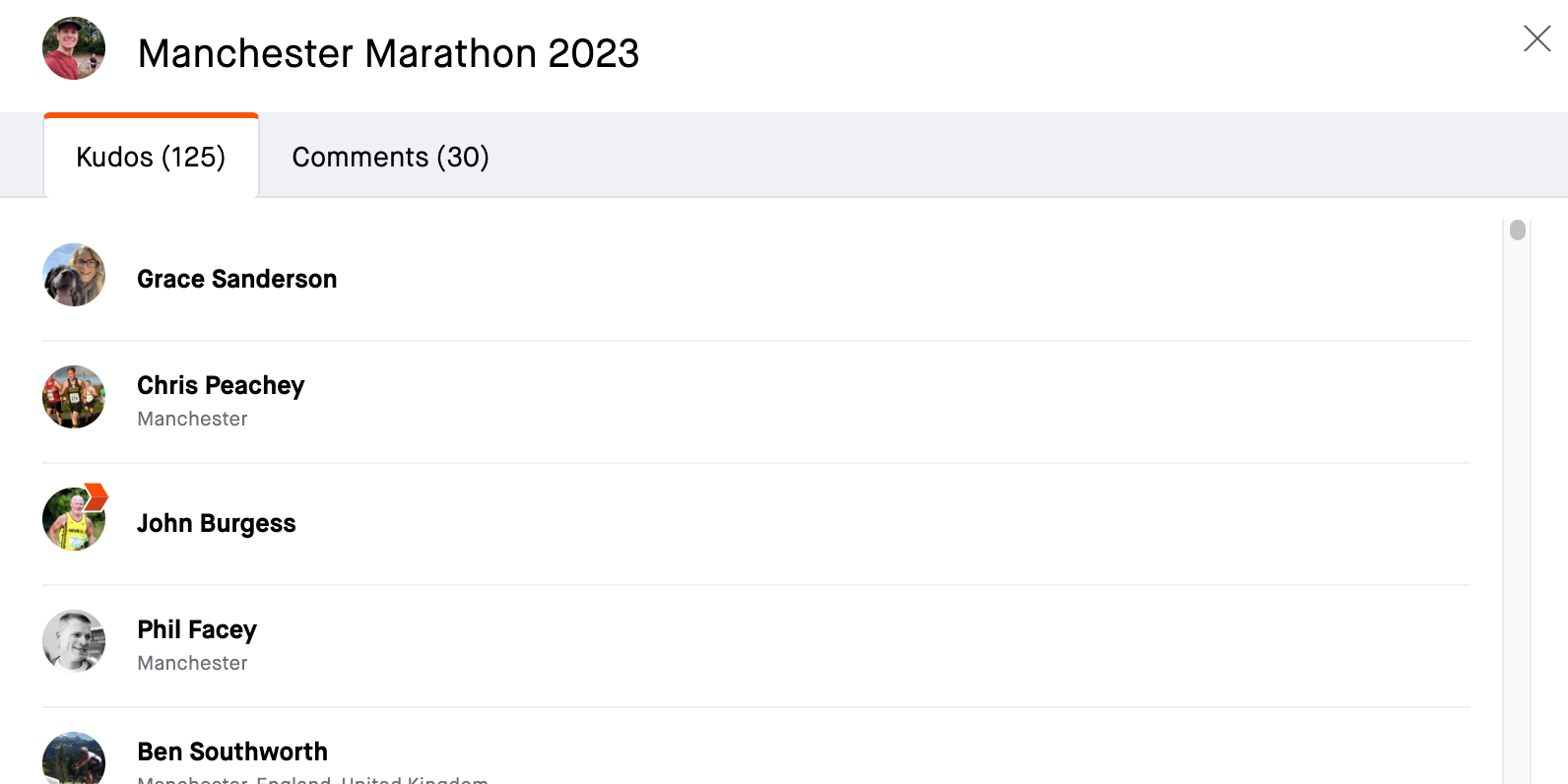Image resolution: width=1568 pixels, height=784 pixels.
Task: Select the Manchester label under Chris Peachey
Action: [192, 419]
